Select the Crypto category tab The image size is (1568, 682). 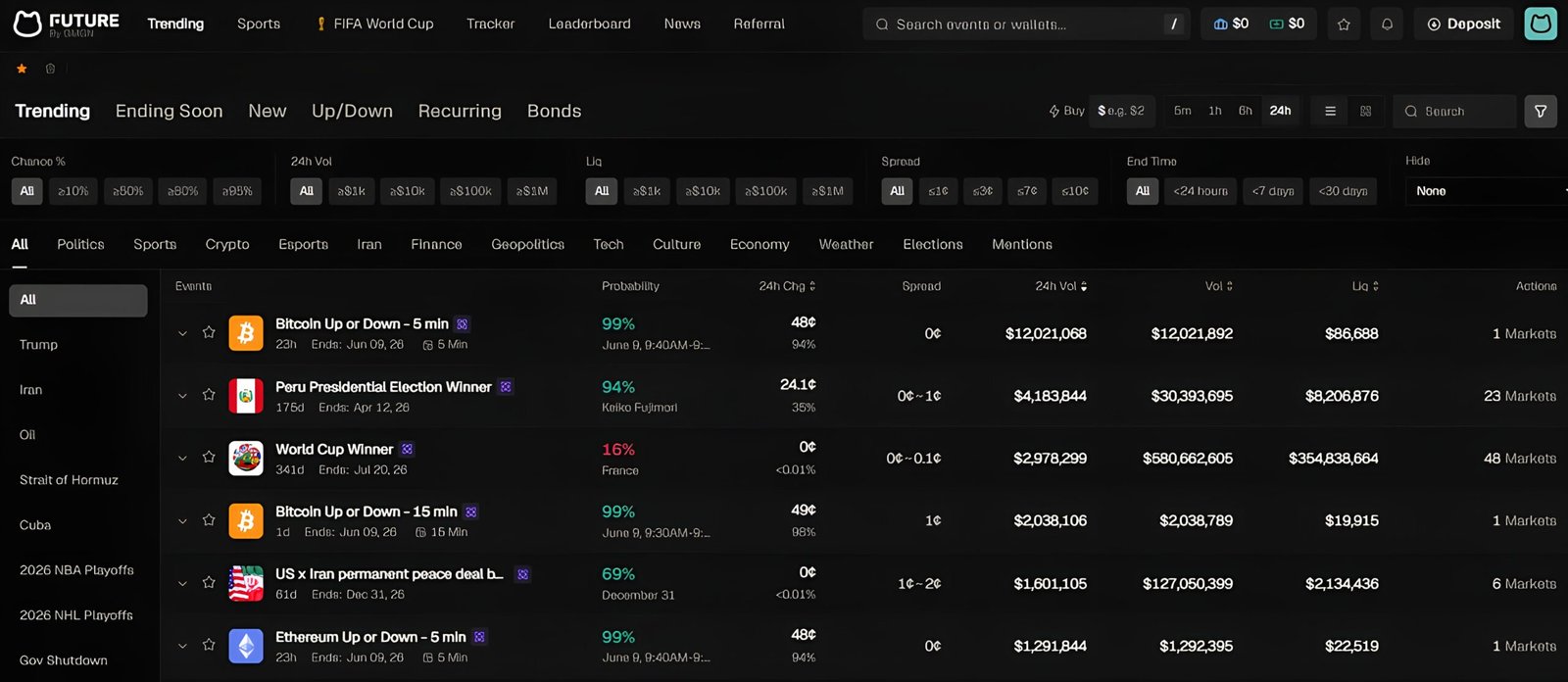point(227,244)
